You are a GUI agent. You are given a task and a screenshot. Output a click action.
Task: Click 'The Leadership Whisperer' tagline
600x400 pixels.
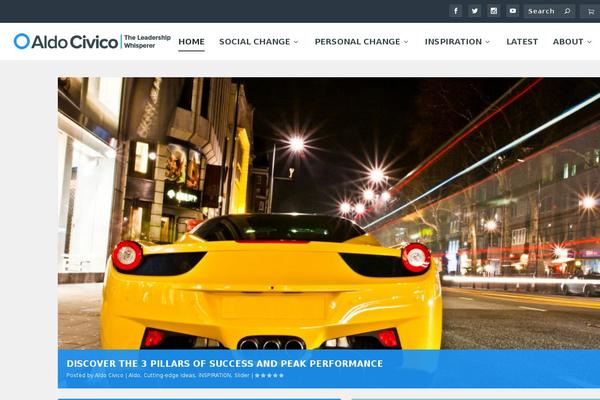click(x=147, y=41)
